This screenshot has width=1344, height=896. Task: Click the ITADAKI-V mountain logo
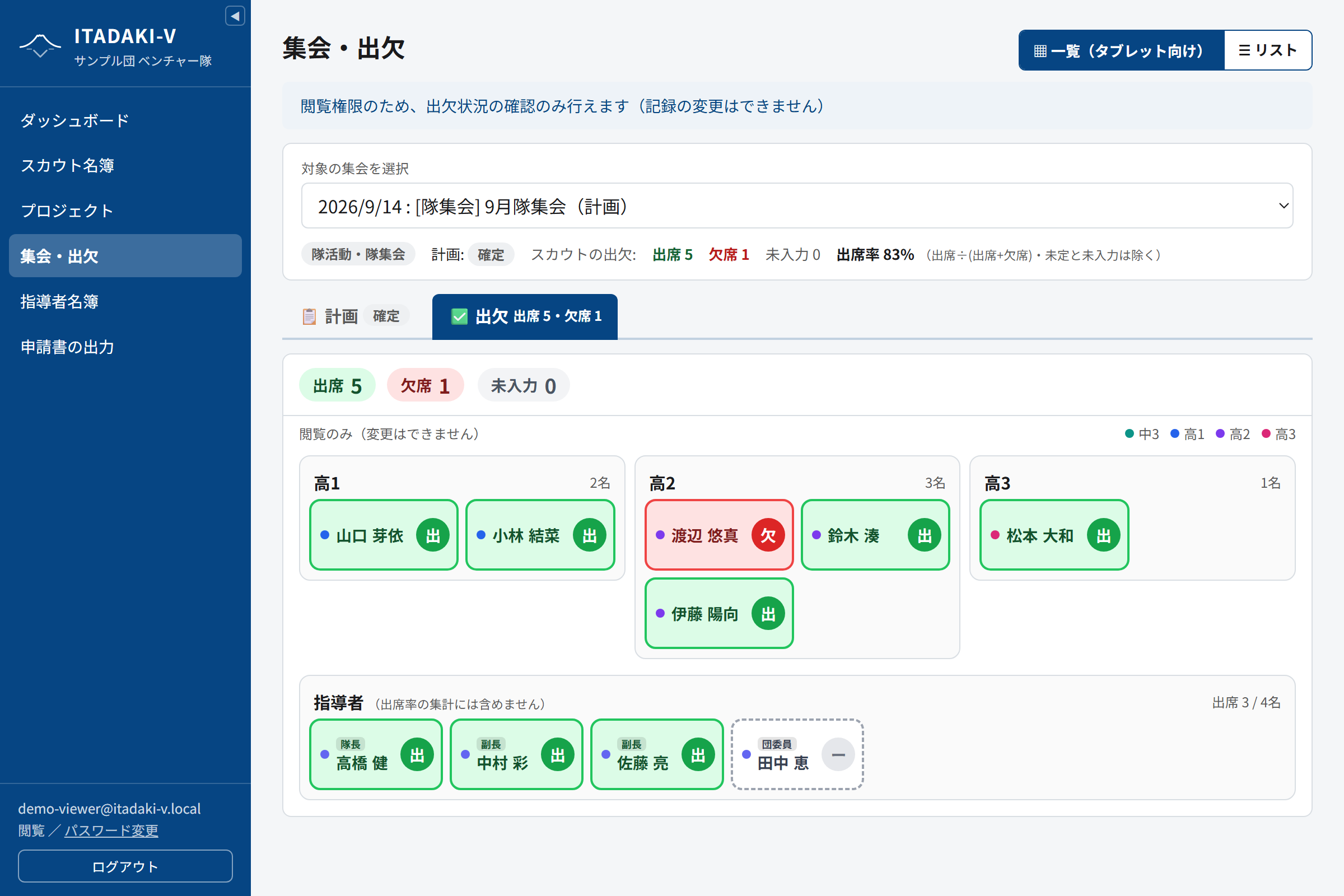(x=40, y=46)
